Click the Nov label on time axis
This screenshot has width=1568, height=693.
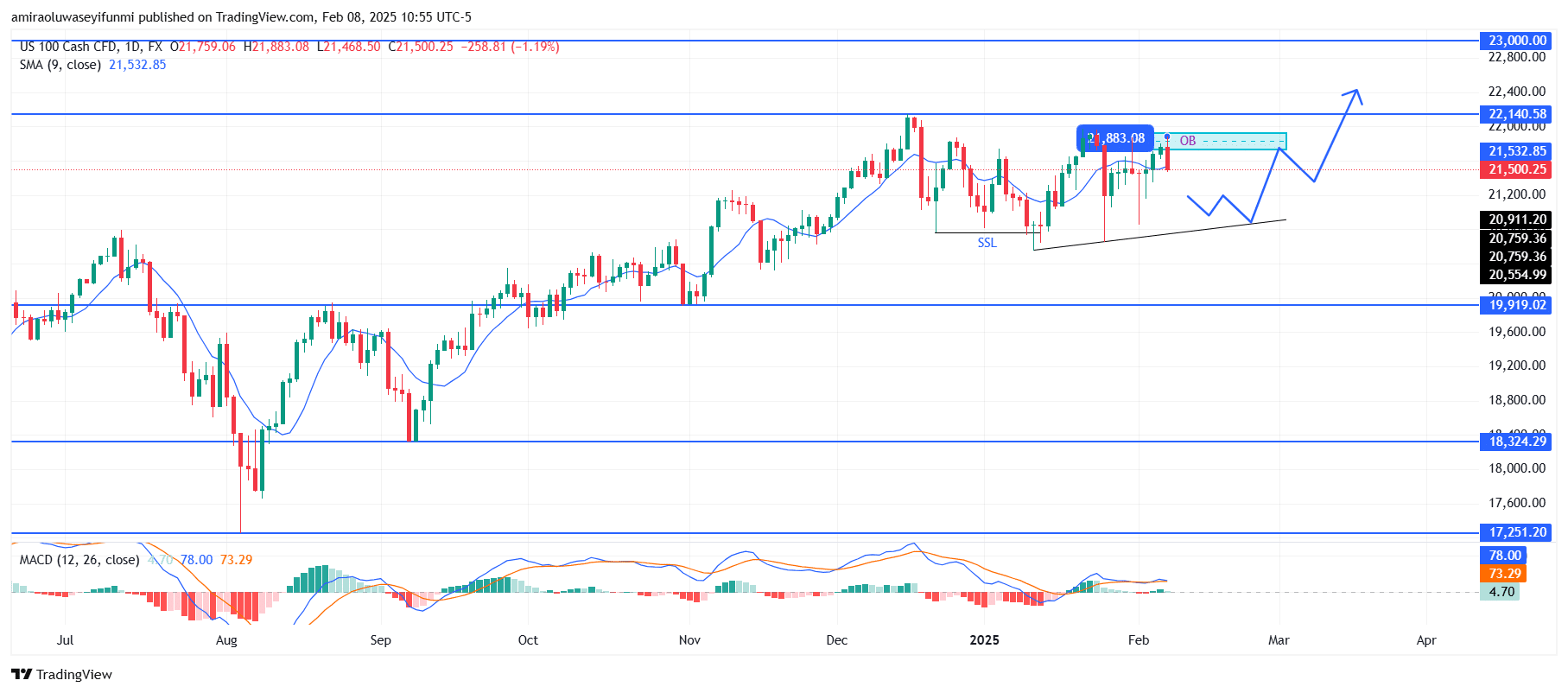coord(689,640)
